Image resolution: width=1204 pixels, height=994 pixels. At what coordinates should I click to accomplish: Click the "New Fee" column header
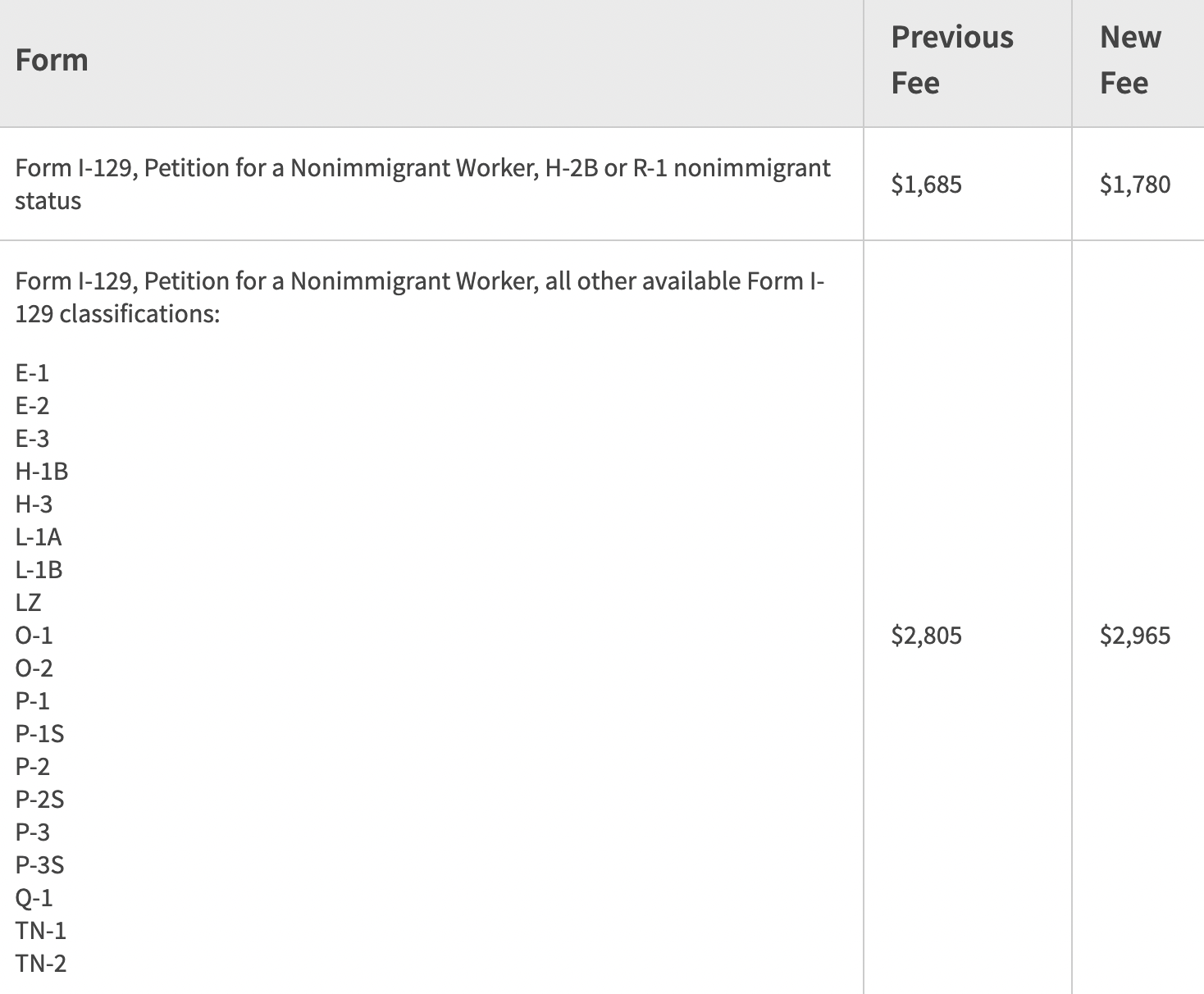click(x=1130, y=60)
